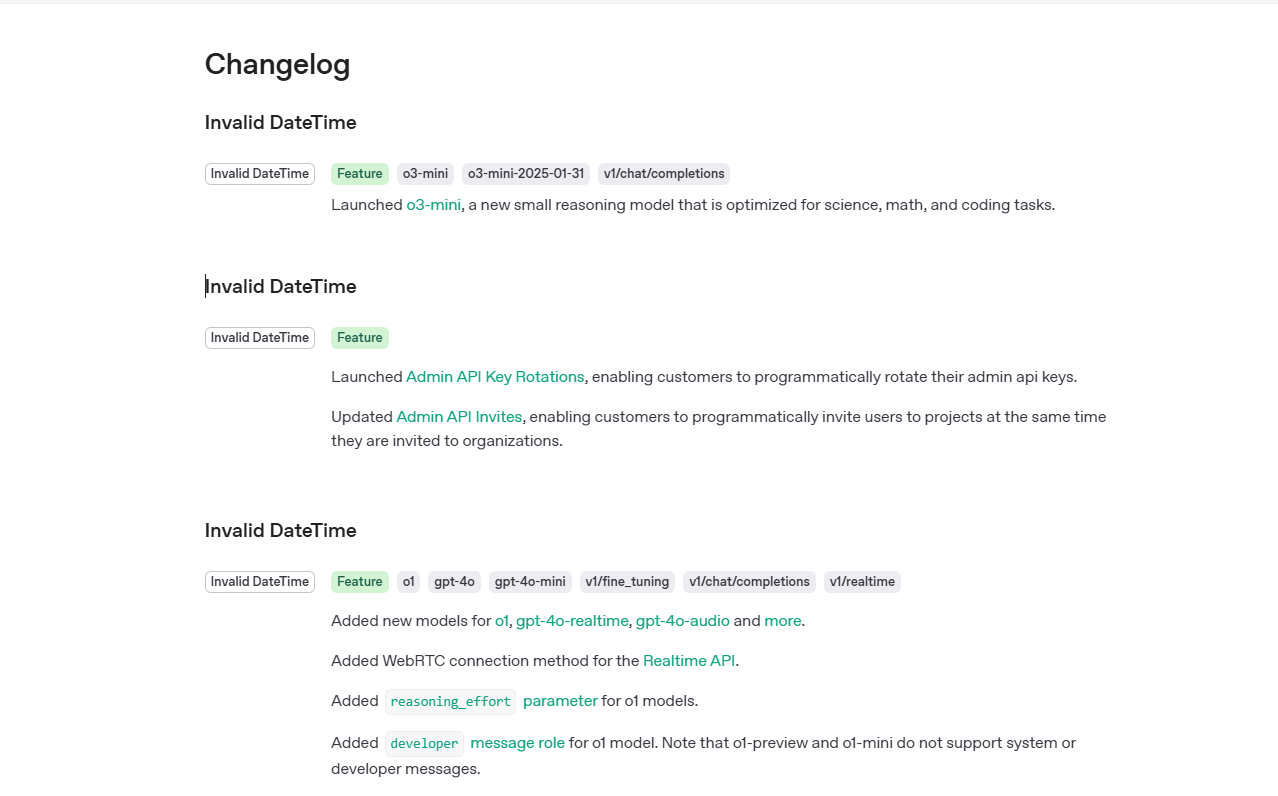Select the gpt-4o-mini tag

point(530,582)
